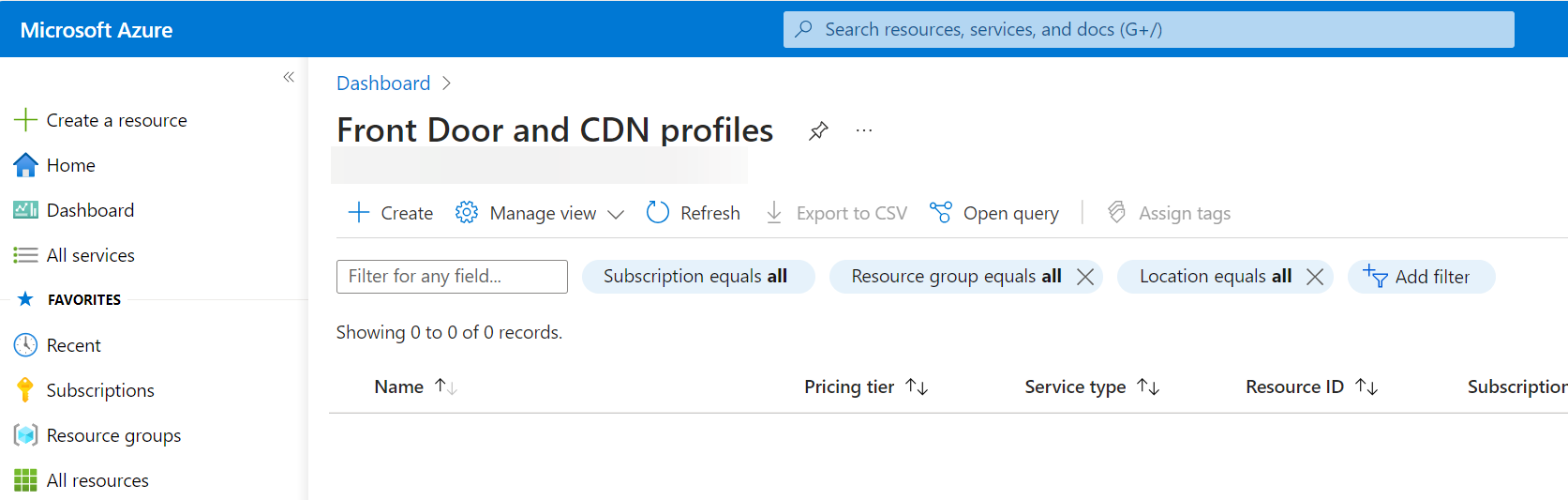Click the Resource ID column header
Screen dimensions: 1568x500
1294,386
